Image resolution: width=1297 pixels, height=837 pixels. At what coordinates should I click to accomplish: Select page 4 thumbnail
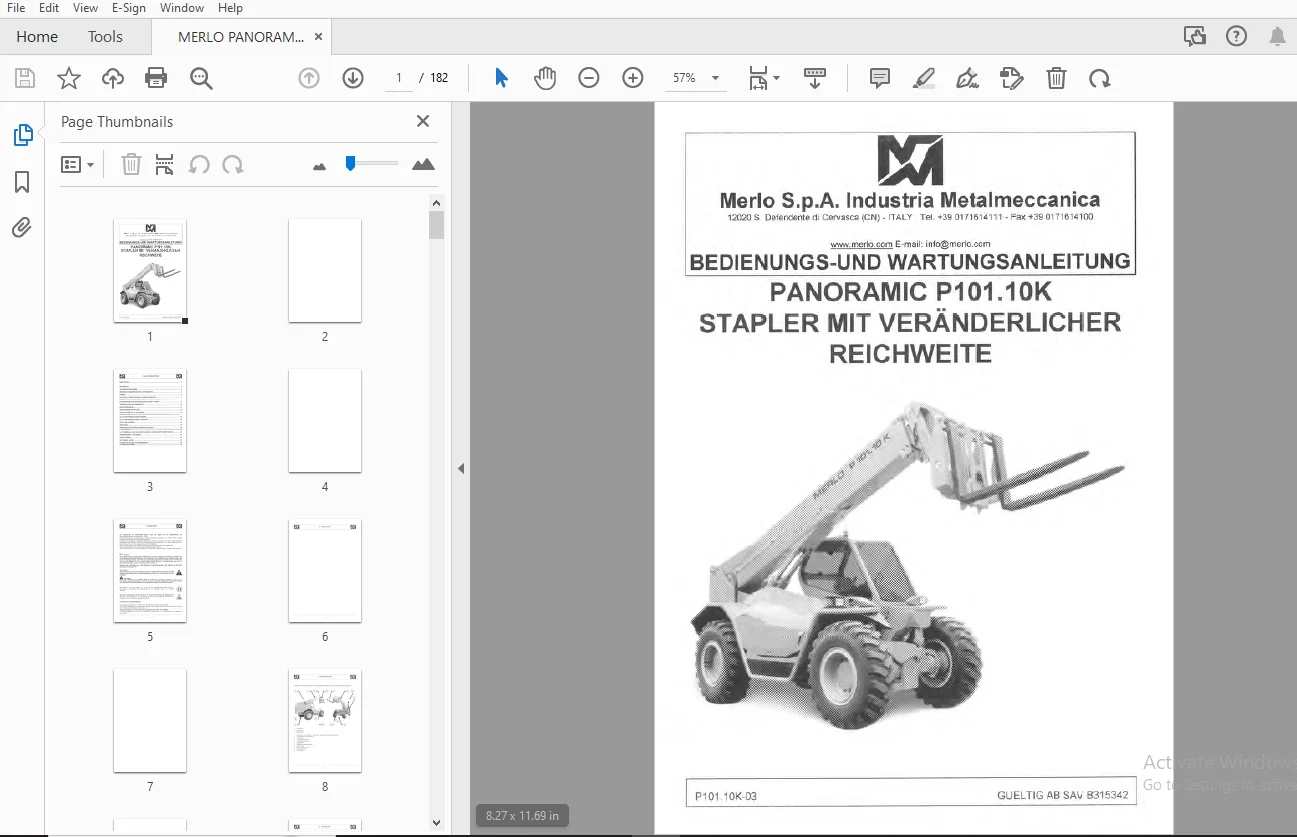(325, 421)
